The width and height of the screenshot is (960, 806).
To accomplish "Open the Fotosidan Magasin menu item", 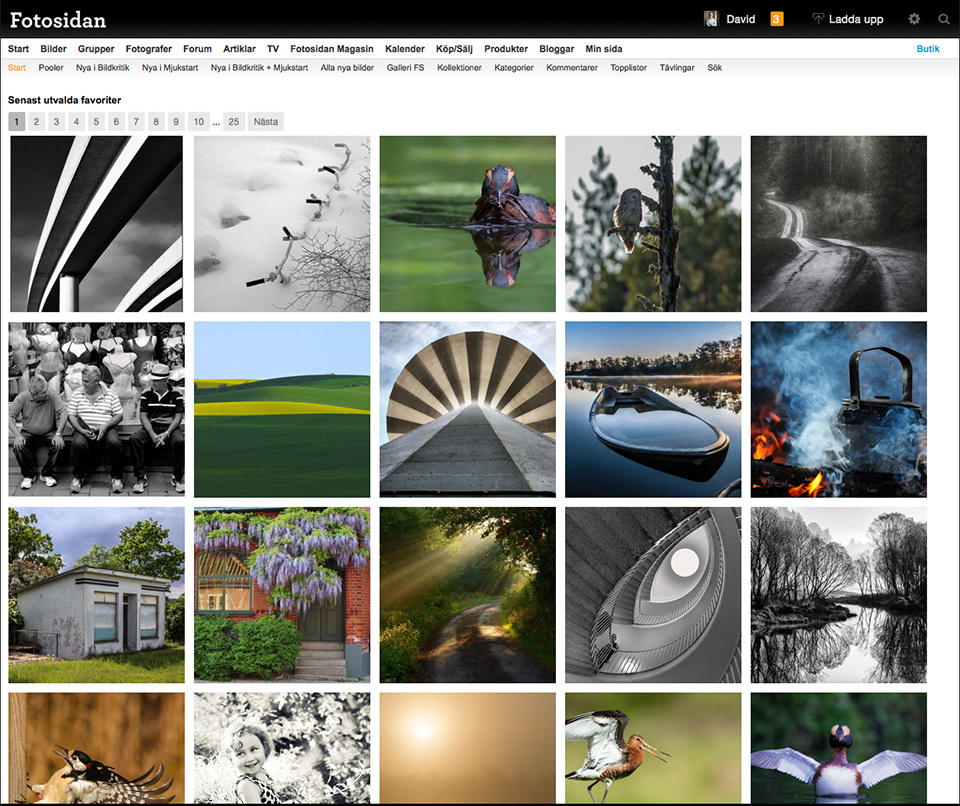I will (x=332, y=49).
